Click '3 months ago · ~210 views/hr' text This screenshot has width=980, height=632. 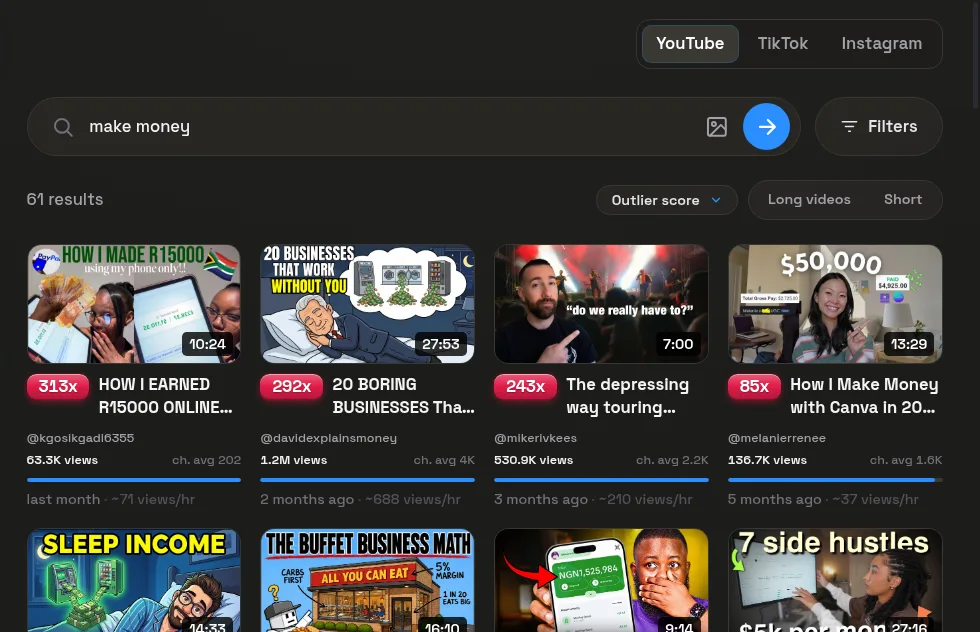593,499
